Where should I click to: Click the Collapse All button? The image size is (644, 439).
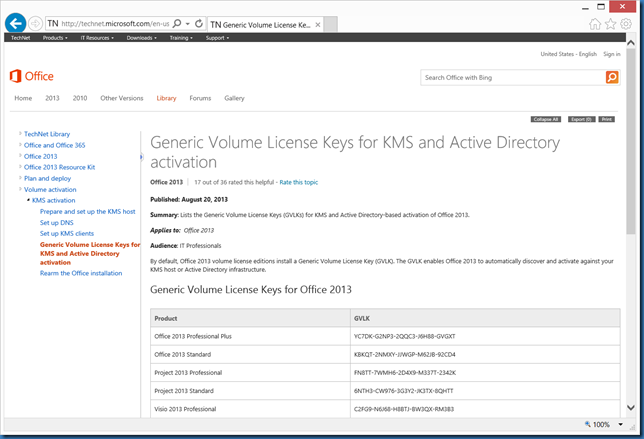[546, 119]
